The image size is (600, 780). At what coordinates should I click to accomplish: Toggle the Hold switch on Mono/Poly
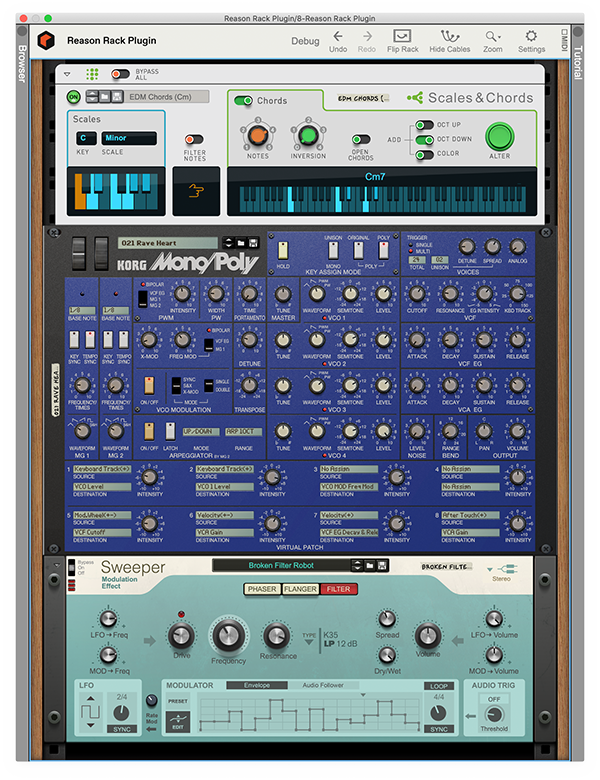283,251
